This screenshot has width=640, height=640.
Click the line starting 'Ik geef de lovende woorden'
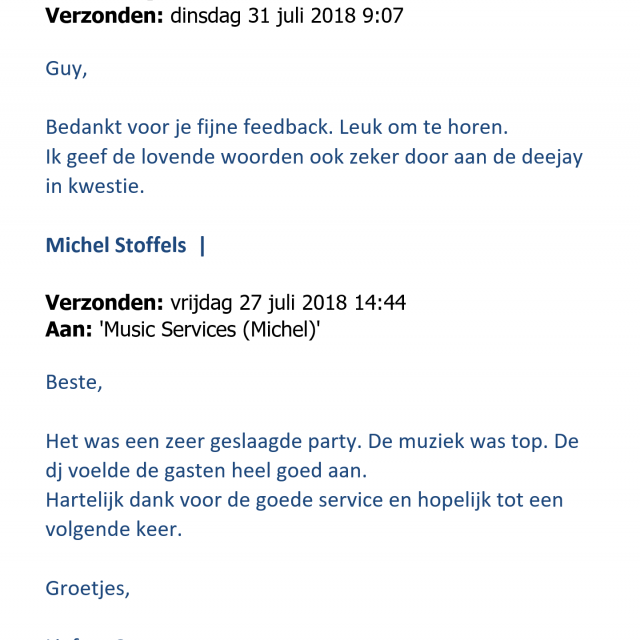314,158
